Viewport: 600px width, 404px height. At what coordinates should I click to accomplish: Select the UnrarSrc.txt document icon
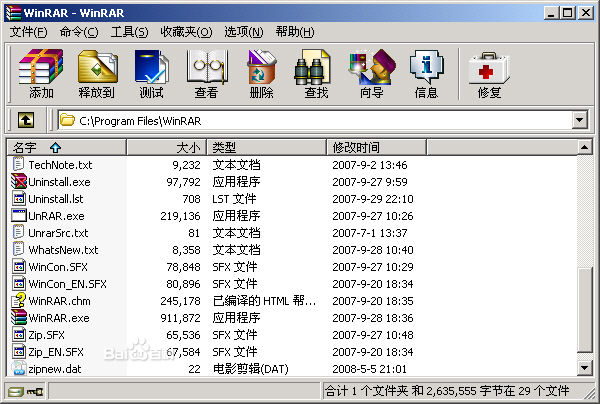tap(19, 233)
